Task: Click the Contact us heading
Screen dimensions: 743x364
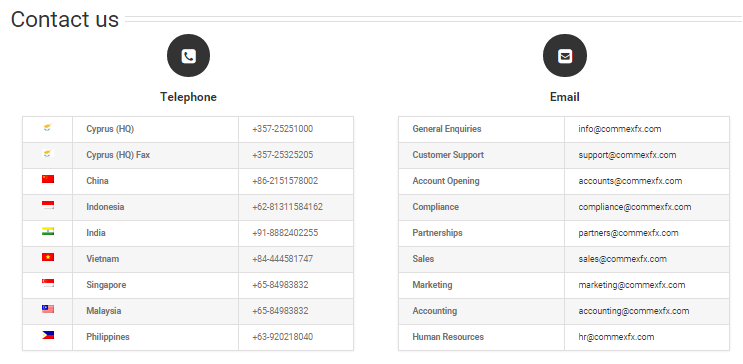Action: pos(65,19)
